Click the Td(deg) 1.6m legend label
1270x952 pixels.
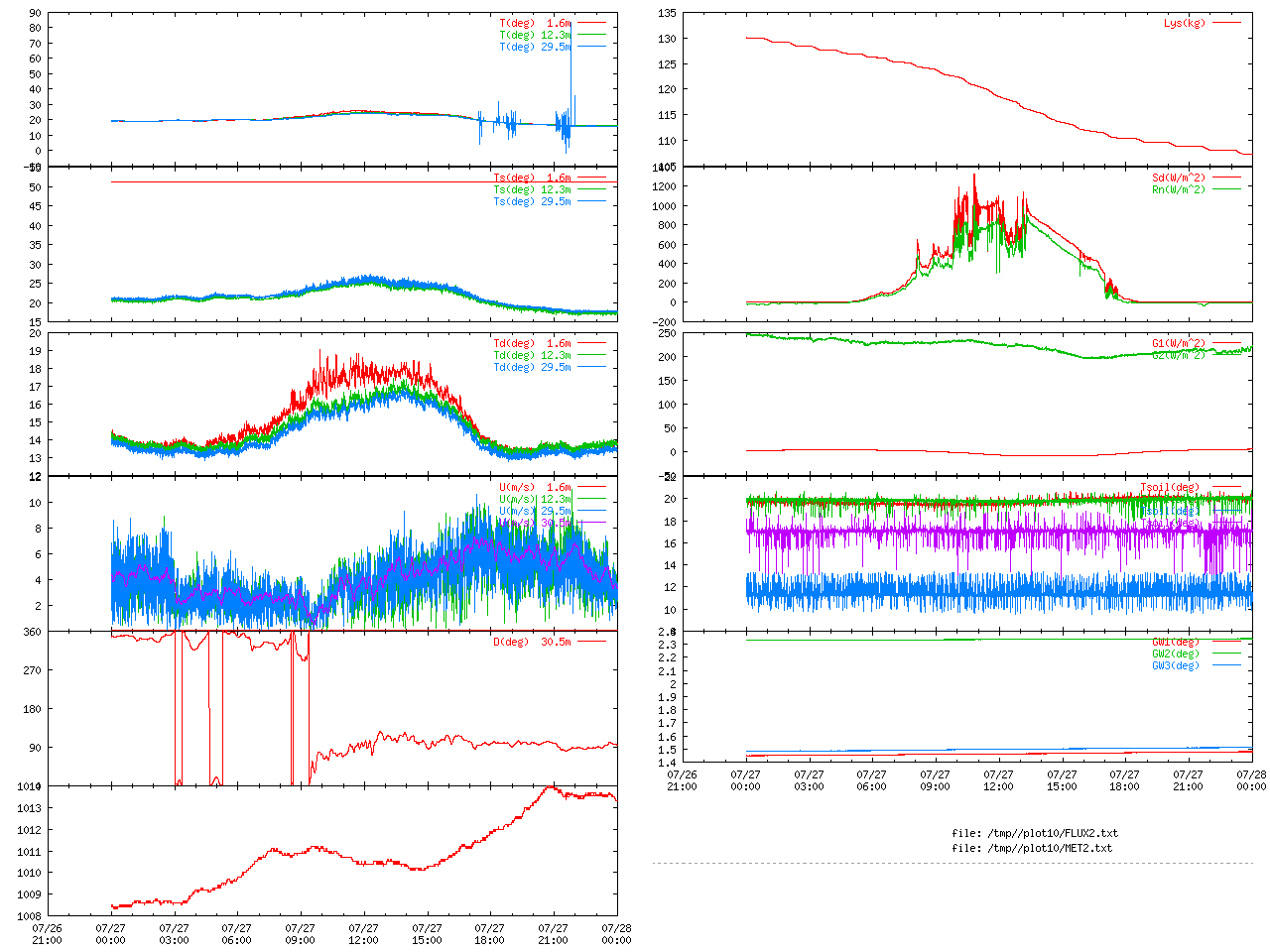tap(533, 343)
